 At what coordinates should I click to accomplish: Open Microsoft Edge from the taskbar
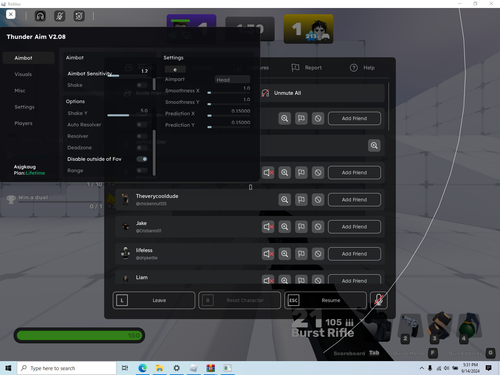point(143,368)
